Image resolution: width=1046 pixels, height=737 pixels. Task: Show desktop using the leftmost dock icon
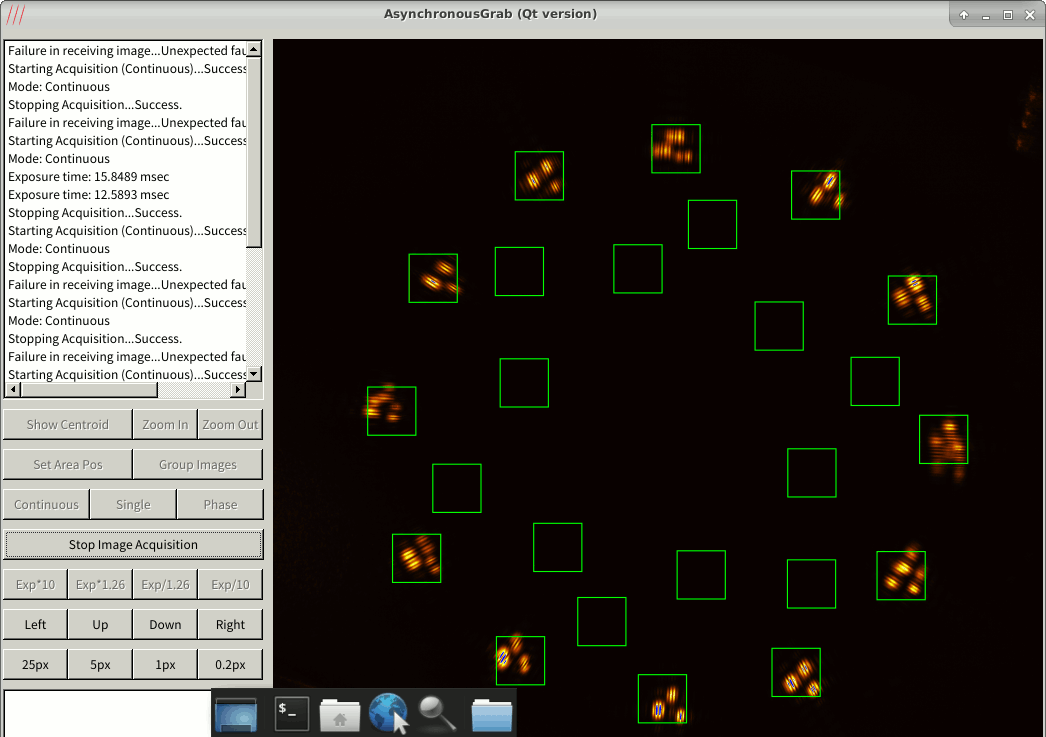click(x=236, y=715)
